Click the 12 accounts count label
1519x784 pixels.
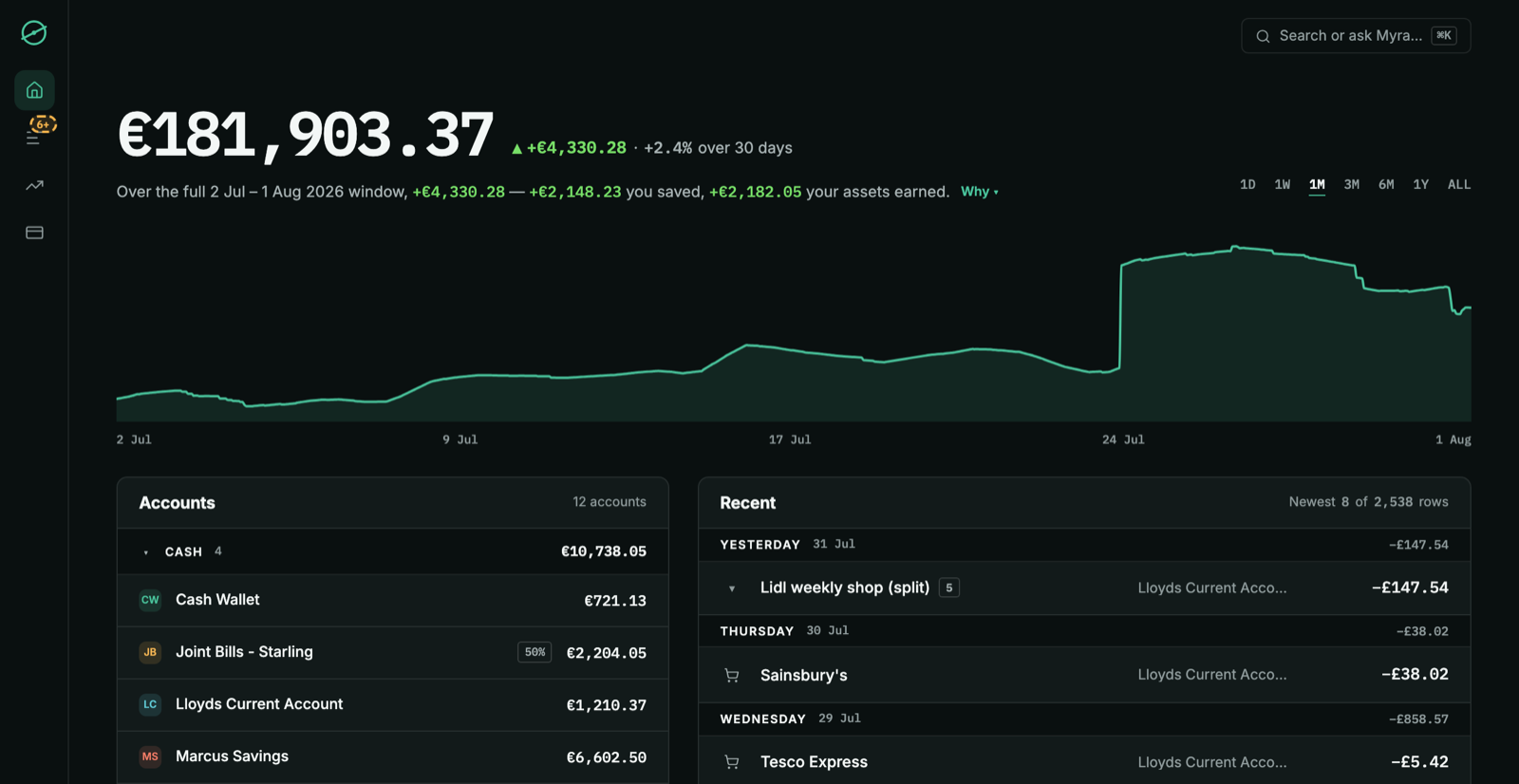click(x=609, y=501)
